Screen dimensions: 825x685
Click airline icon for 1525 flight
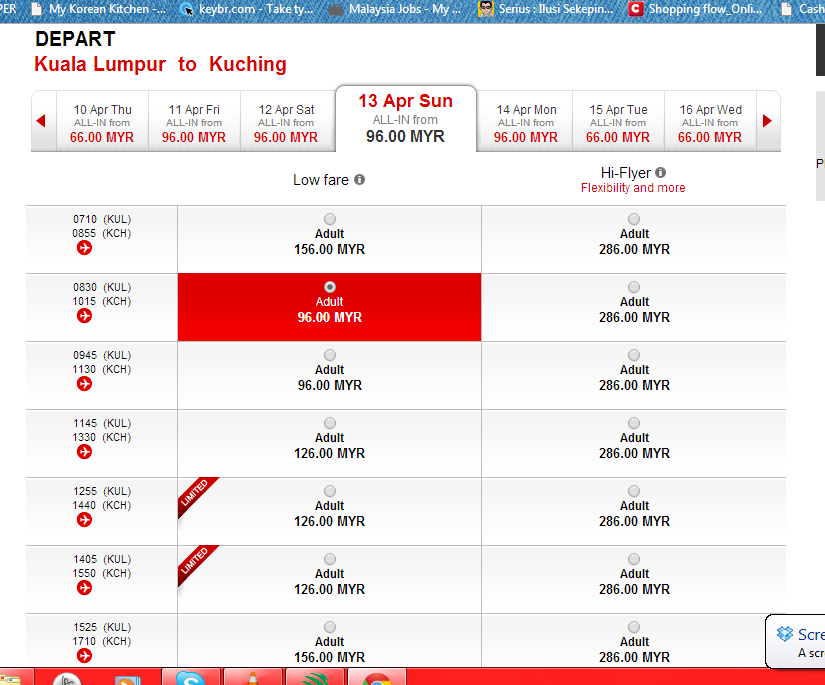pos(84,656)
